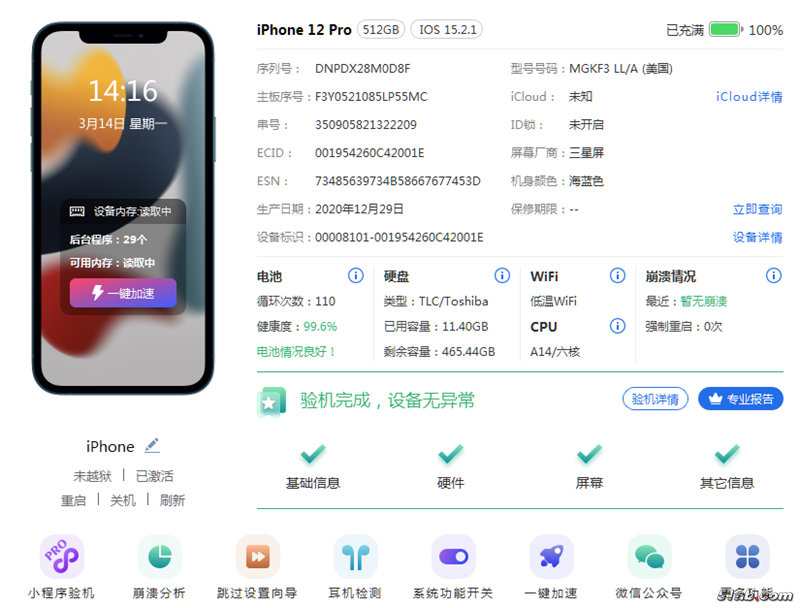Open 微信公众号 WeChat icon
The image size is (800, 608).
tap(649, 556)
